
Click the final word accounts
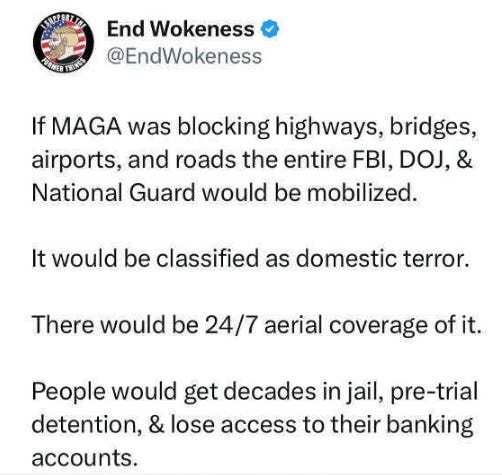pos(85,458)
